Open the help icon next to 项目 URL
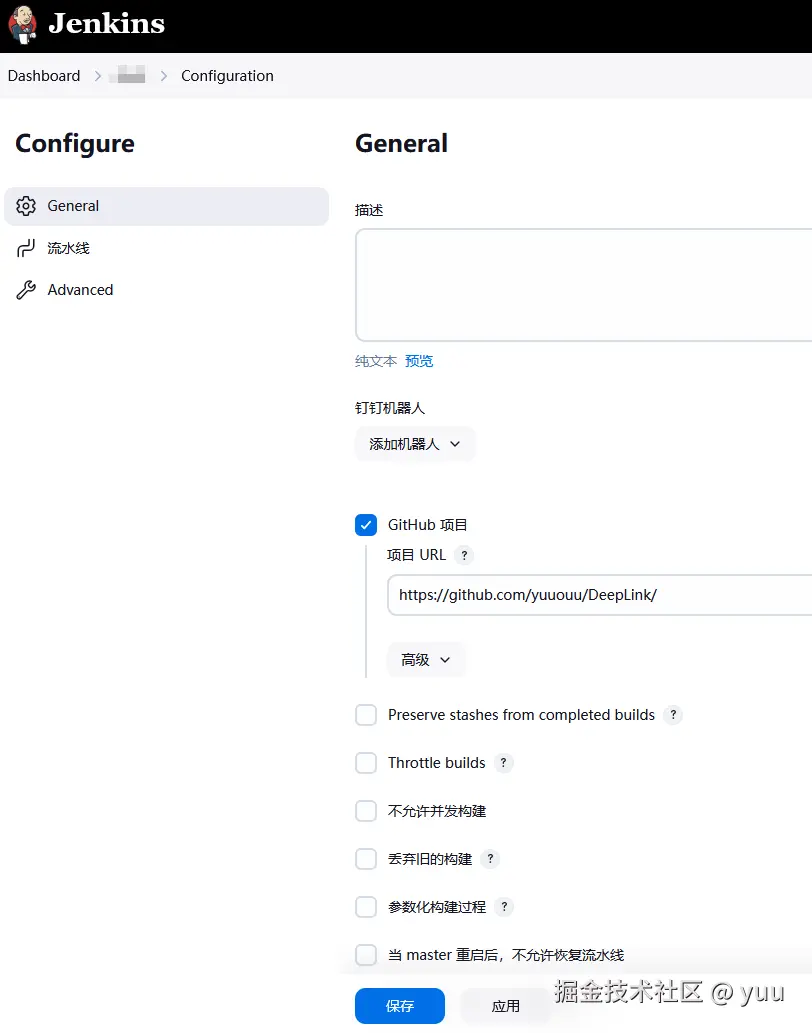Viewport: 812px width, 1033px height. click(x=463, y=555)
